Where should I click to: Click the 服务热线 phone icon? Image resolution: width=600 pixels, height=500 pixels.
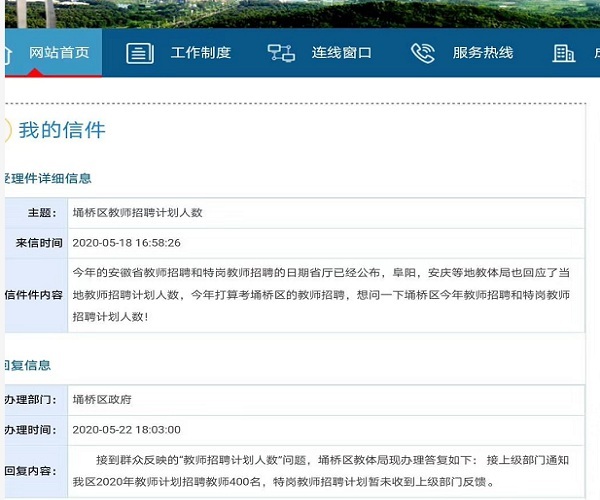423,53
